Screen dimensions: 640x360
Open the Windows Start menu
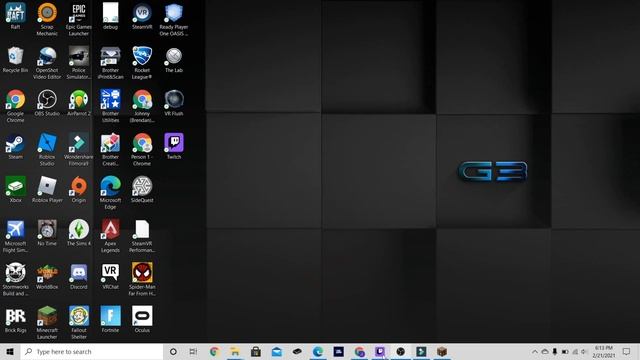(10, 351)
